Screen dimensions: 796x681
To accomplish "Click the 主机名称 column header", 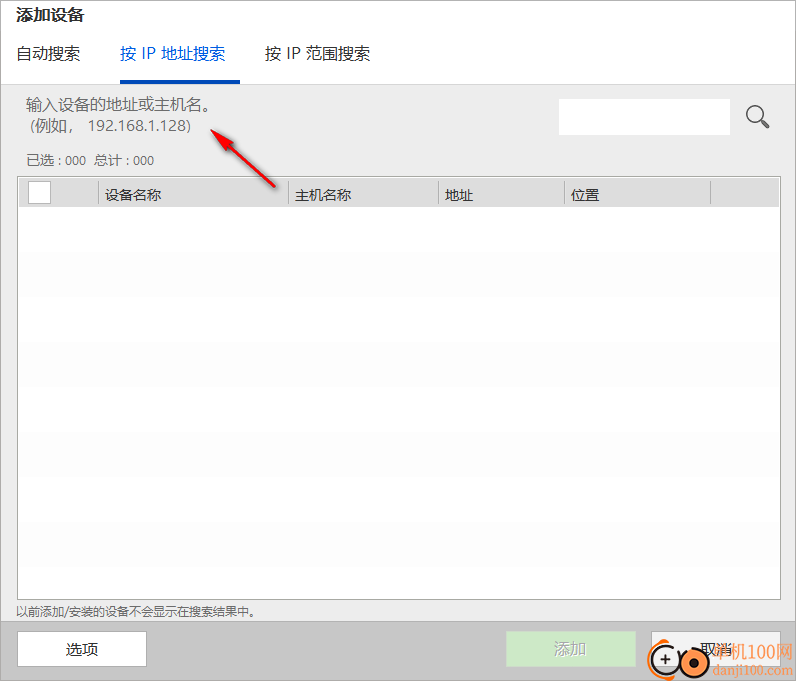I will point(363,194).
